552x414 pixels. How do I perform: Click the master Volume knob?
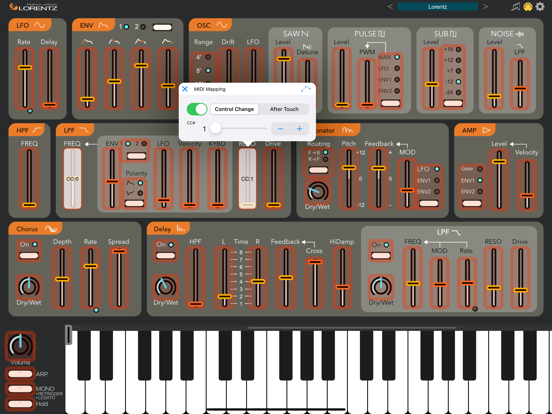coord(20,345)
